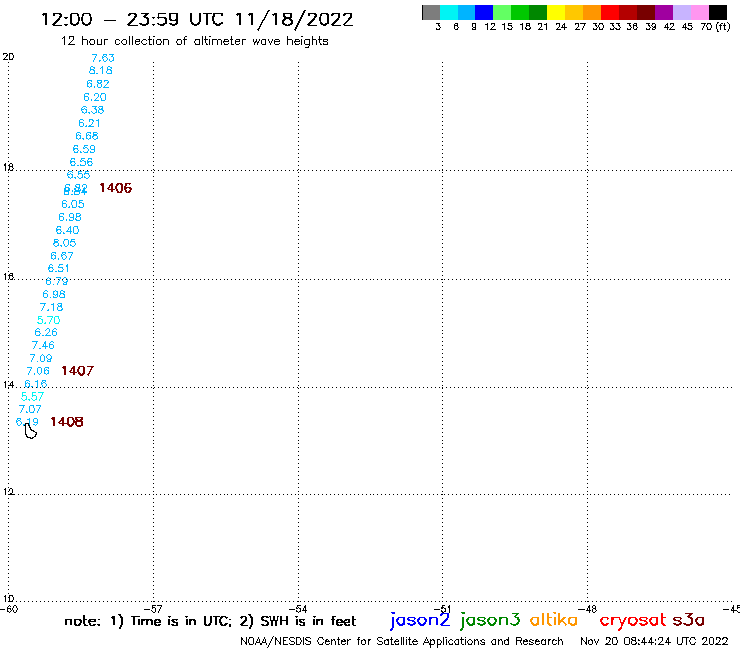Image resolution: width=740 pixels, height=650 pixels.
Task: Click the Barbados island outline on the map
Action: (31, 431)
